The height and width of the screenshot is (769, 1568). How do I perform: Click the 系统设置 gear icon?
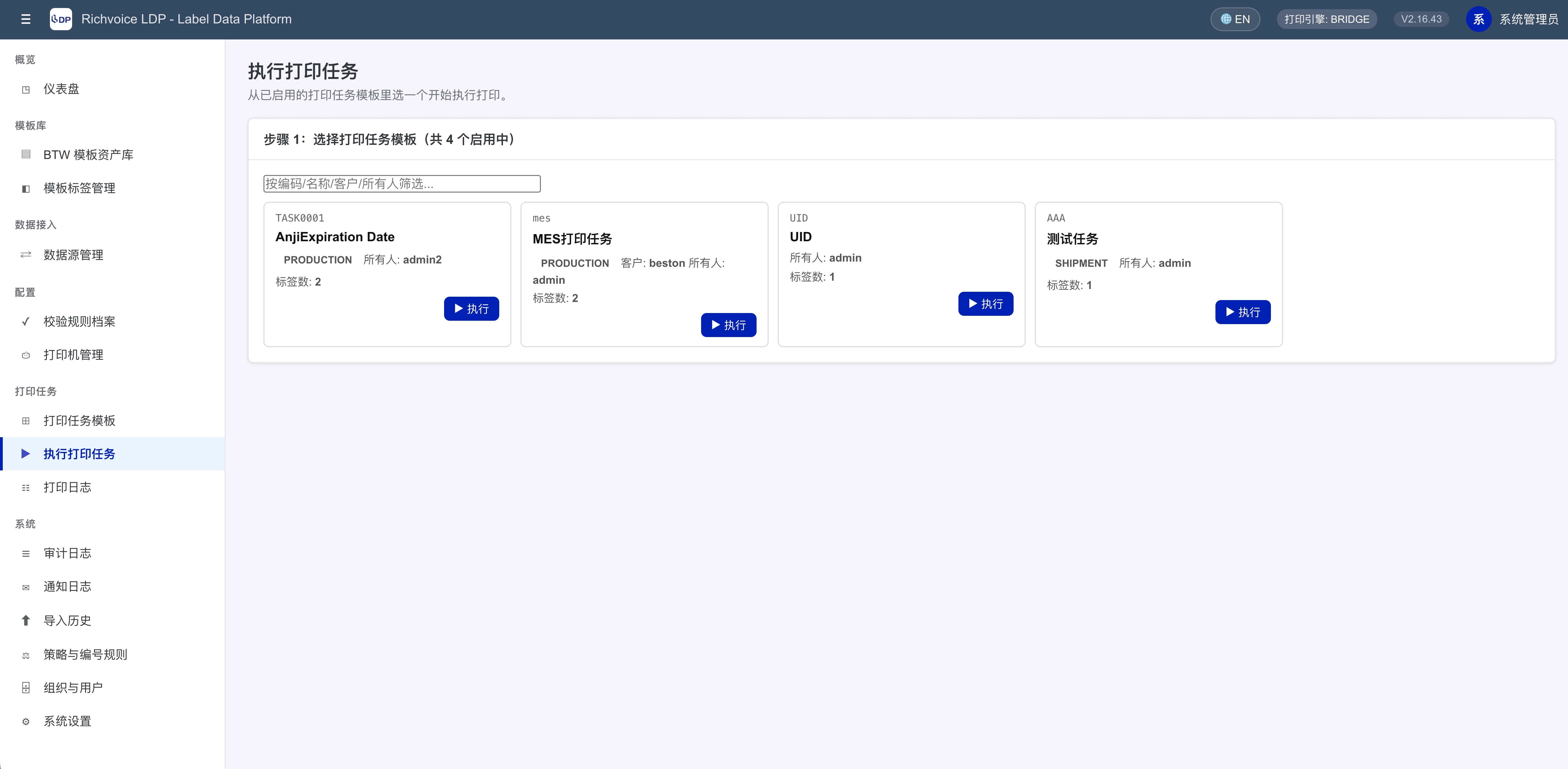point(26,722)
